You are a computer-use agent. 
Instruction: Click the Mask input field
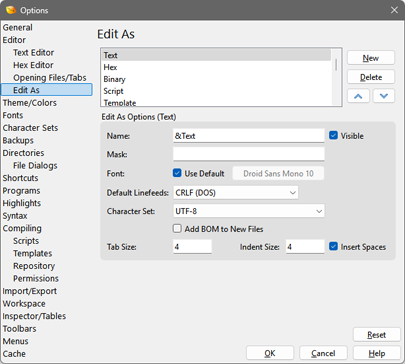[249, 154]
